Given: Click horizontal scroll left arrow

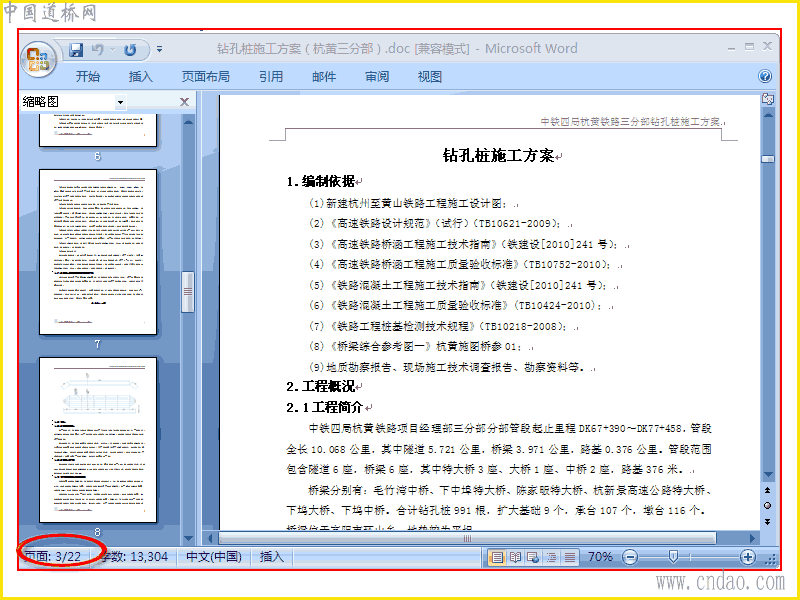Looking at the screenshot, I should 210,538.
